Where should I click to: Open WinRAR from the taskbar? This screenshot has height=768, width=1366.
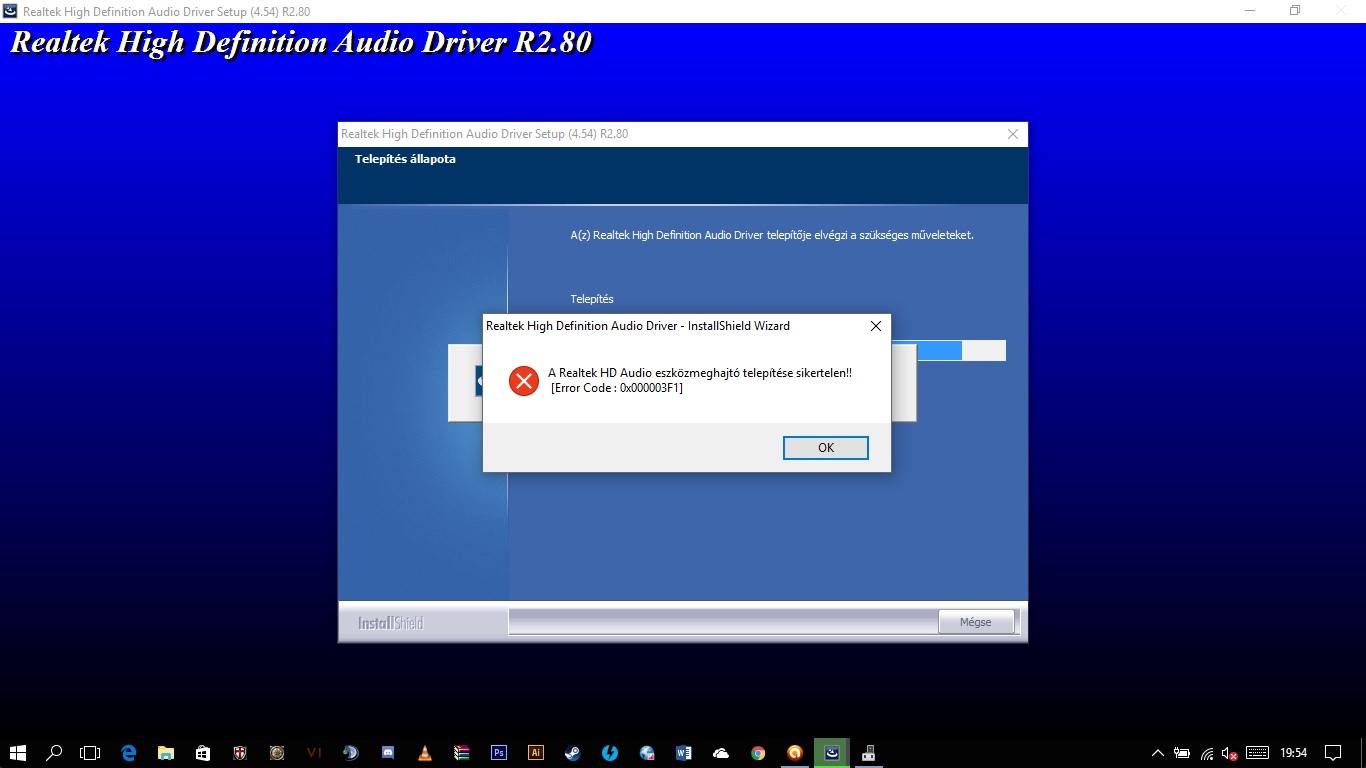coord(461,753)
